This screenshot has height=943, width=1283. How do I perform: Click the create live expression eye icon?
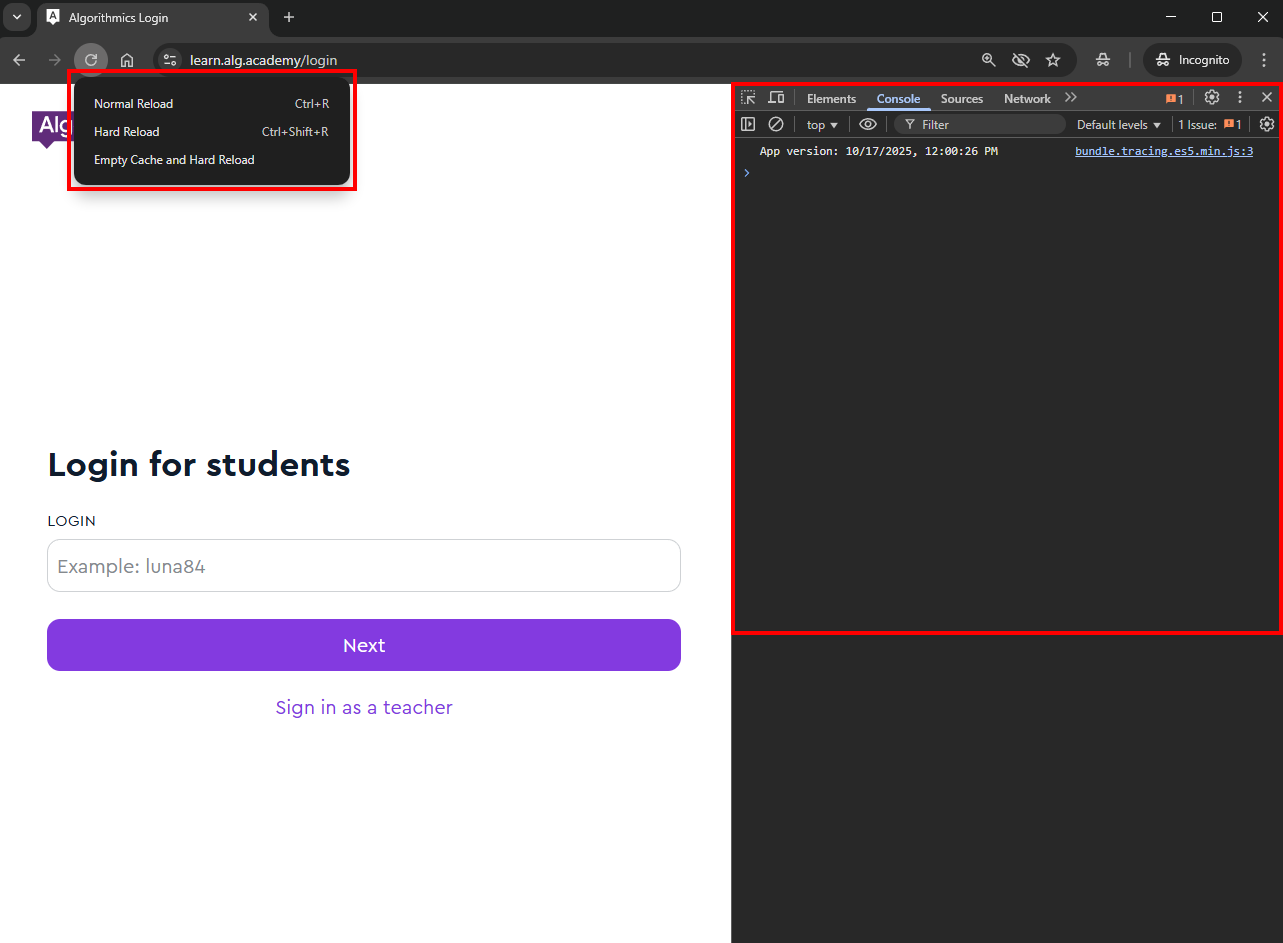point(868,125)
